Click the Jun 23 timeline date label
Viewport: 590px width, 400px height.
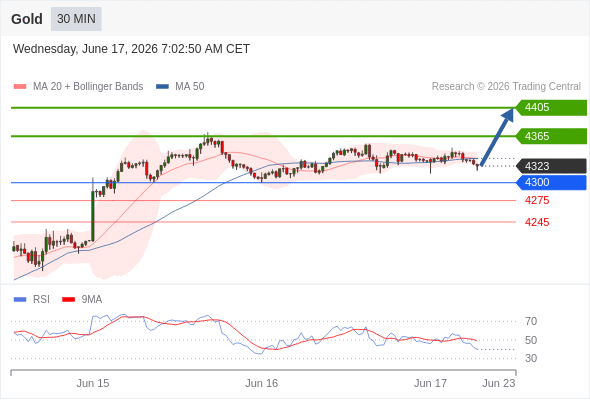[x=499, y=383]
